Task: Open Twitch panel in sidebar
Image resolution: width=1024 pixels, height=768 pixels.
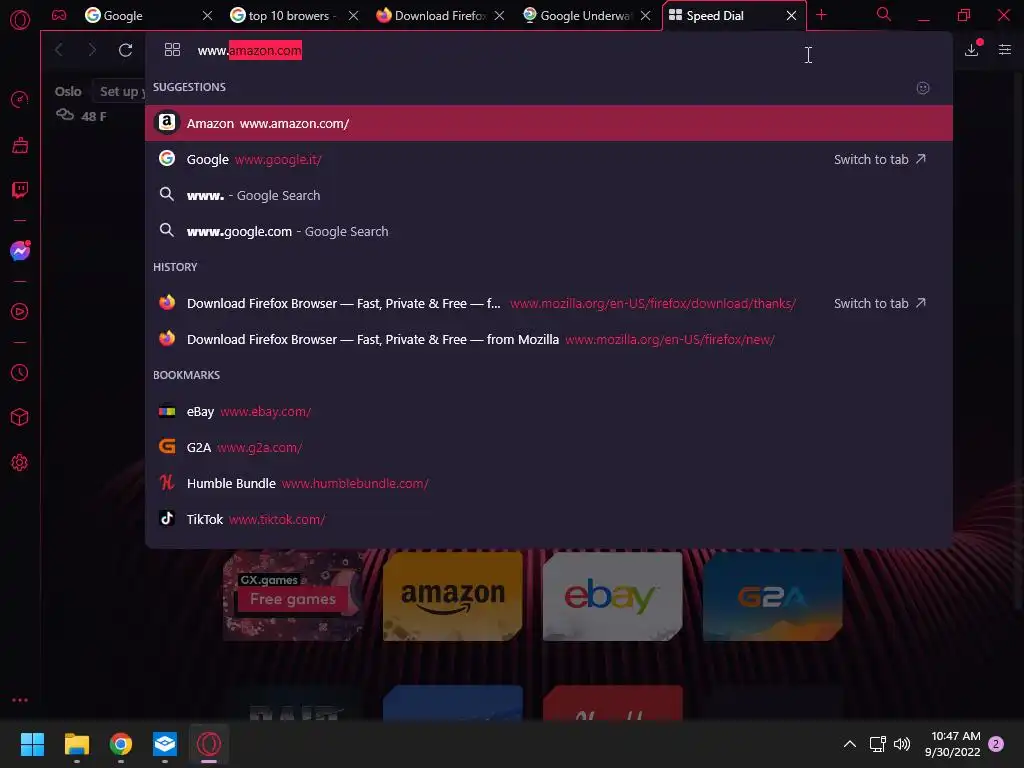Action: pyautogui.click(x=20, y=190)
